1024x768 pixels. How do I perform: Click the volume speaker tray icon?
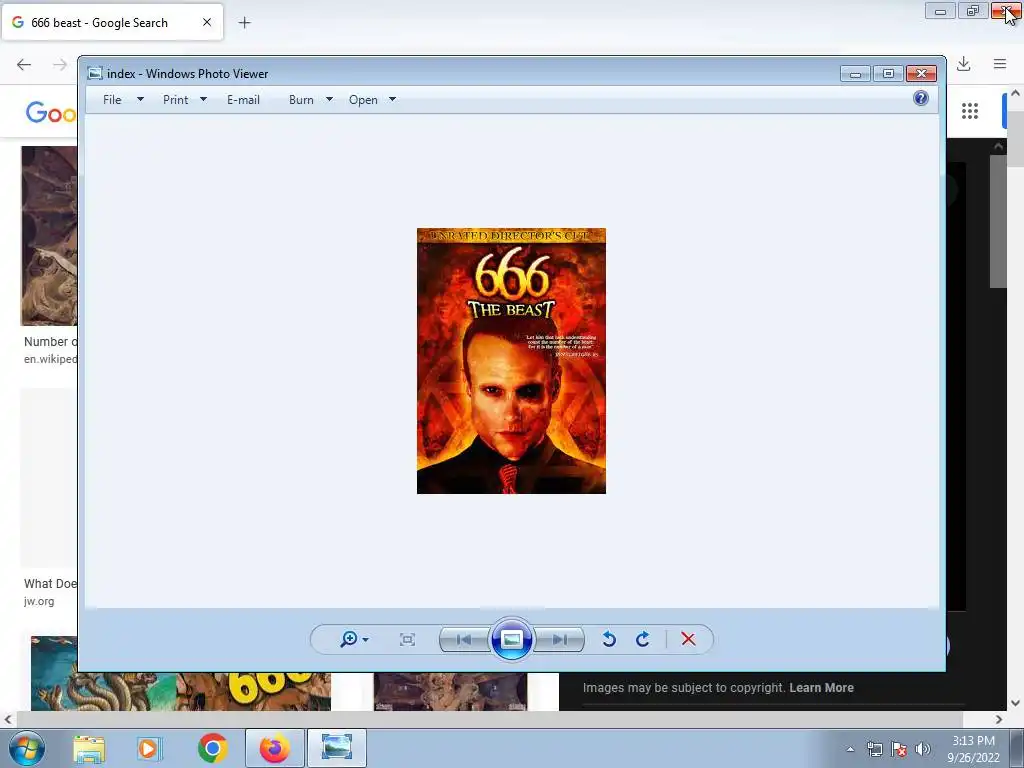pos(923,749)
